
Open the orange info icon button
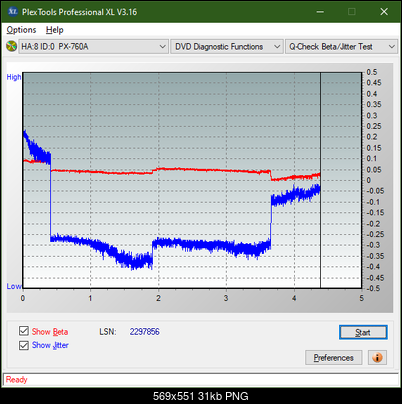[377, 358]
